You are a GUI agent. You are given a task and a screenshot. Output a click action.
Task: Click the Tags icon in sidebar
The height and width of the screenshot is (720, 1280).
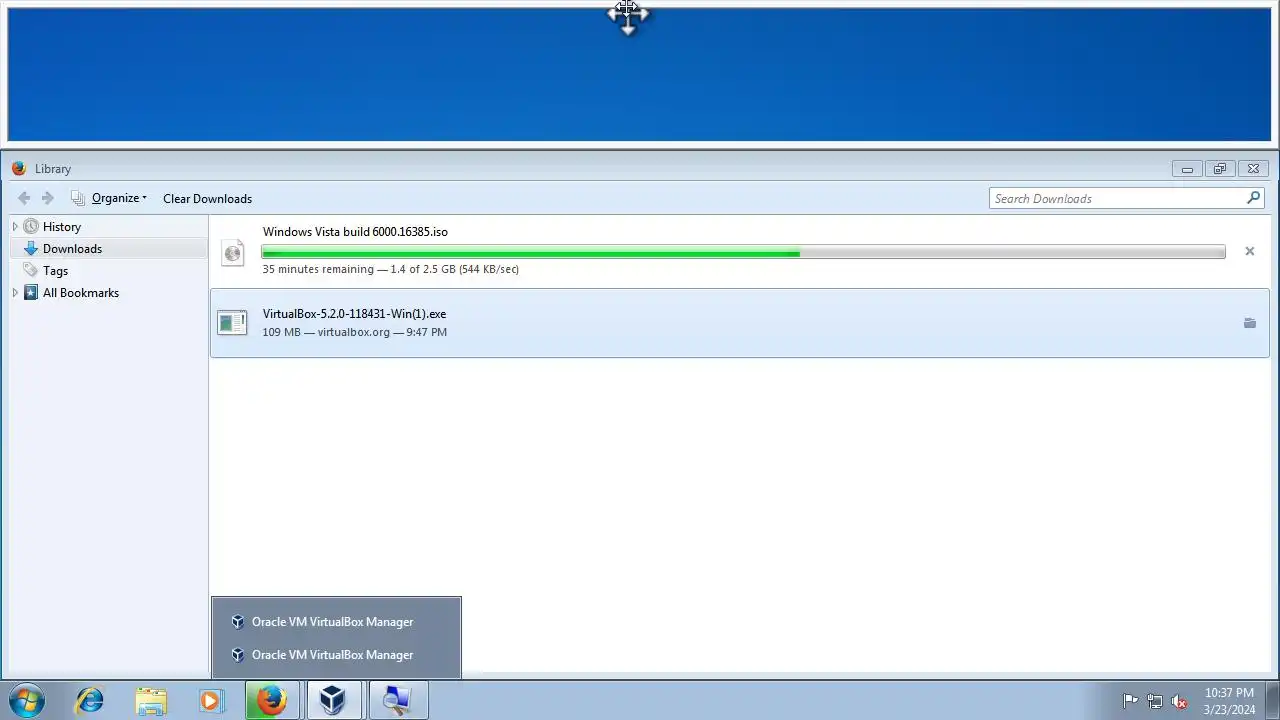(31, 271)
